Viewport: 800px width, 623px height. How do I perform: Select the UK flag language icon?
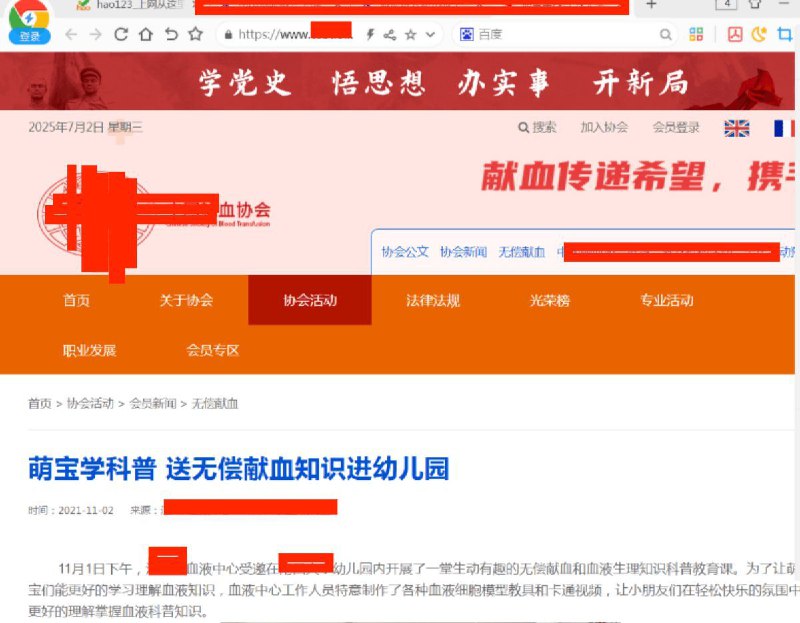pyautogui.click(x=737, y=129)
